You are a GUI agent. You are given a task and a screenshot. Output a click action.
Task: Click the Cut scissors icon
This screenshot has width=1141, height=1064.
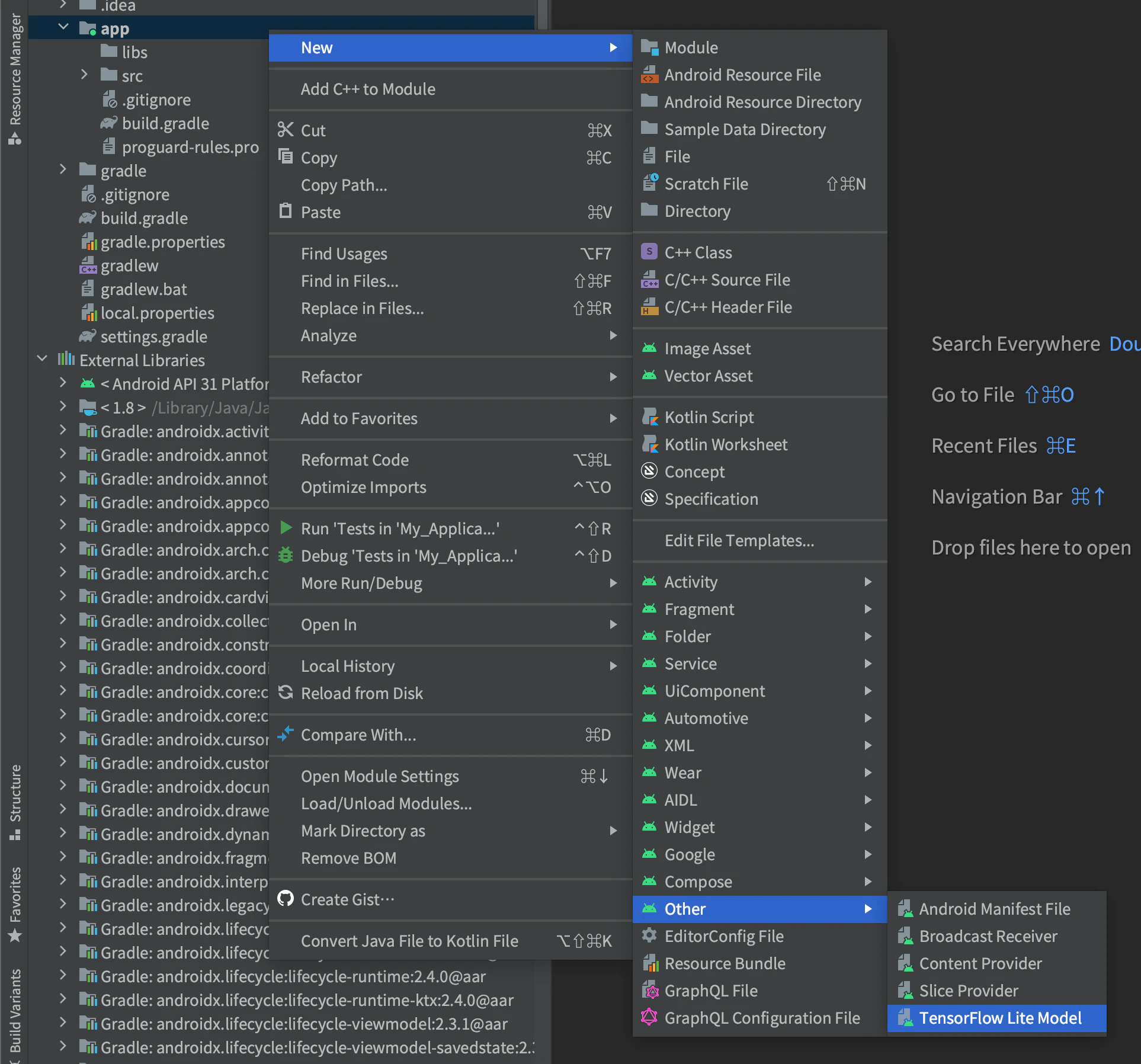[x=286, y=130]
